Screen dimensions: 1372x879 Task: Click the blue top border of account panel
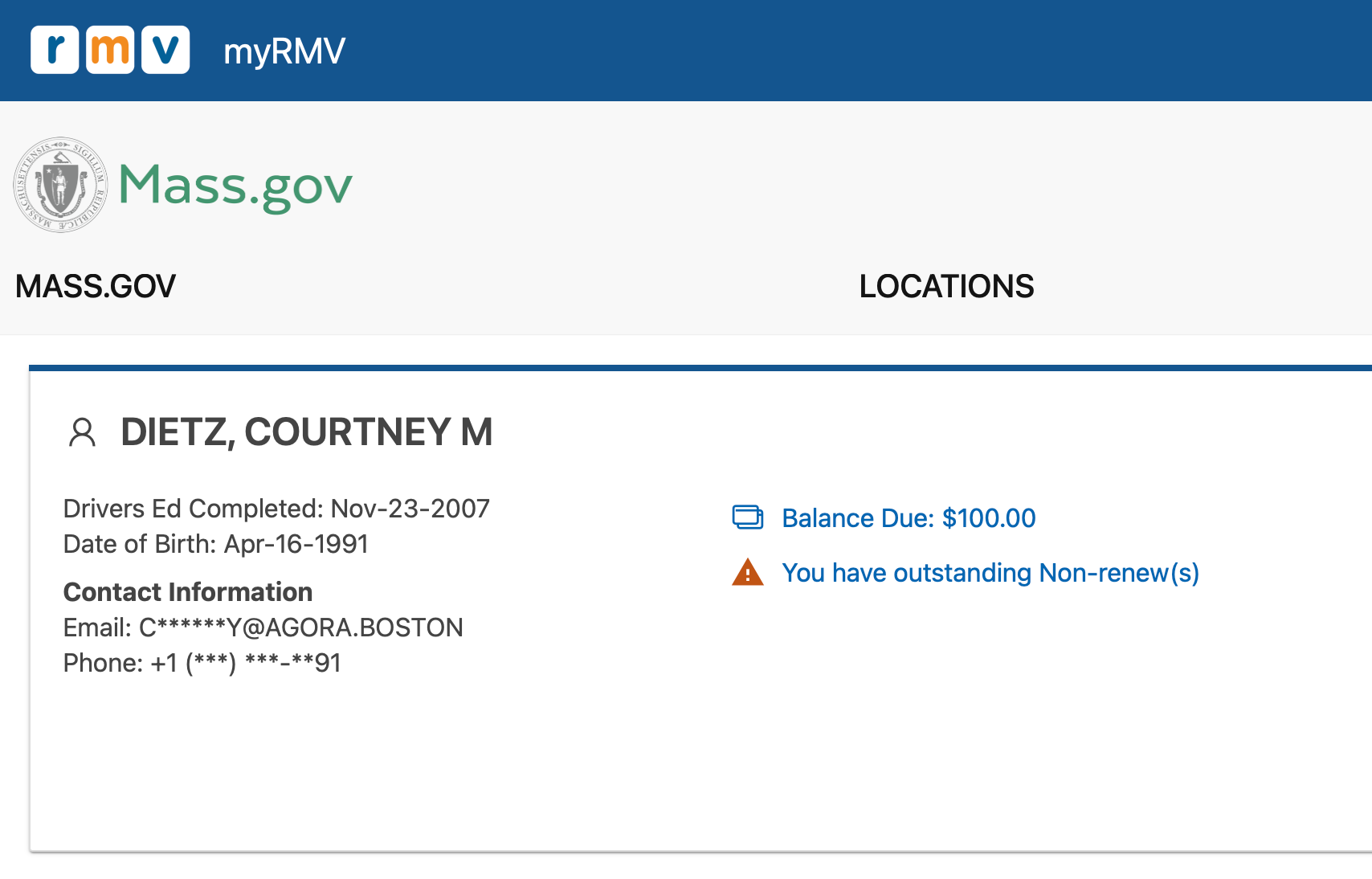tap(699, 368)
